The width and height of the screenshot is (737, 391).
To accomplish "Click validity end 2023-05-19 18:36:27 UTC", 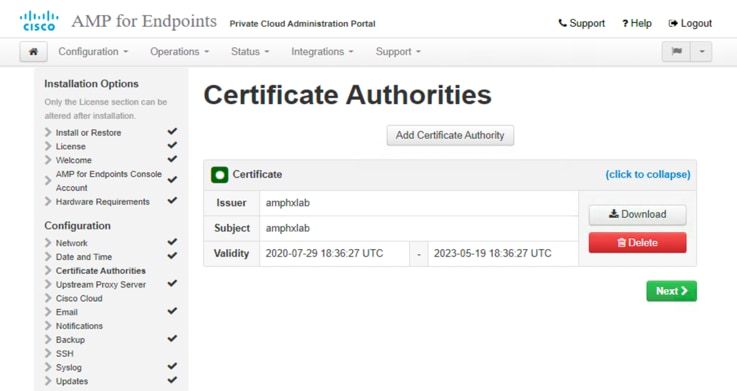I will (493, 253).
